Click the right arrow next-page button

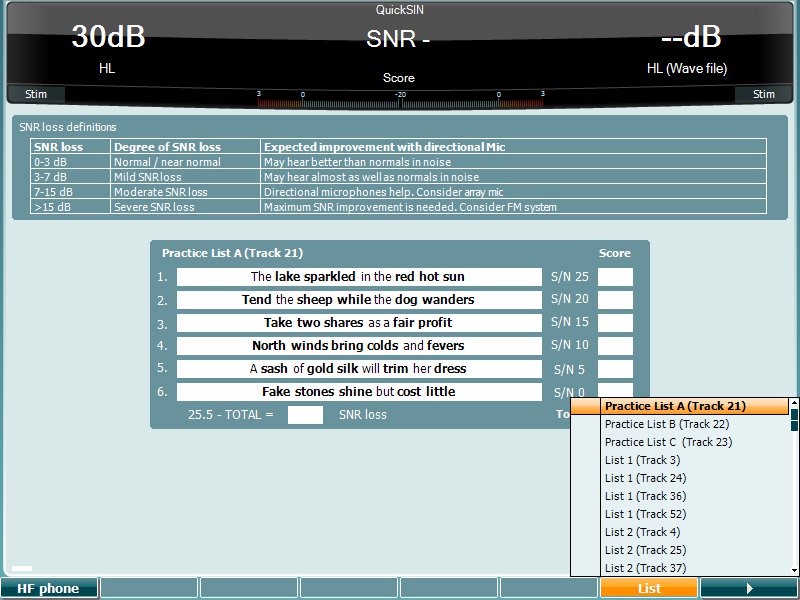[x=749, y=588]
